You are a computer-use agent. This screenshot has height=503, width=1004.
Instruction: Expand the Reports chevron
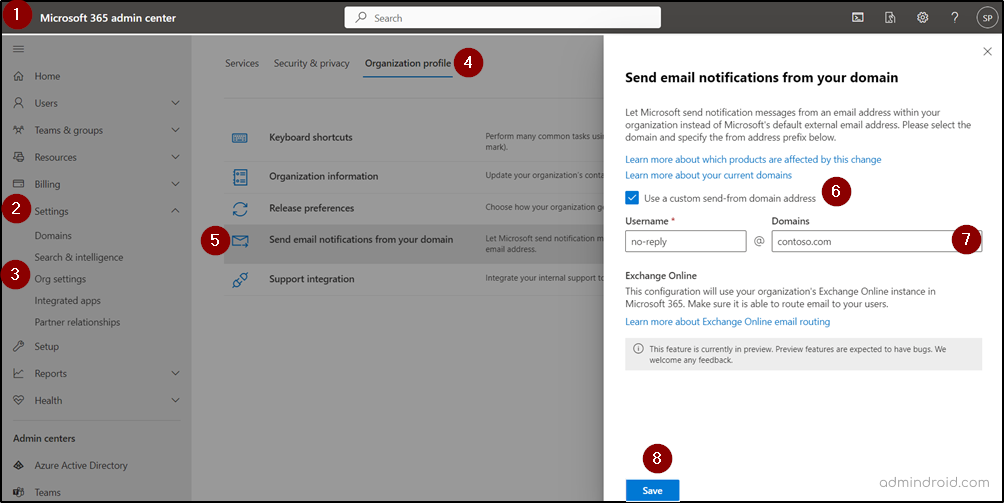(x=175, y=373)
